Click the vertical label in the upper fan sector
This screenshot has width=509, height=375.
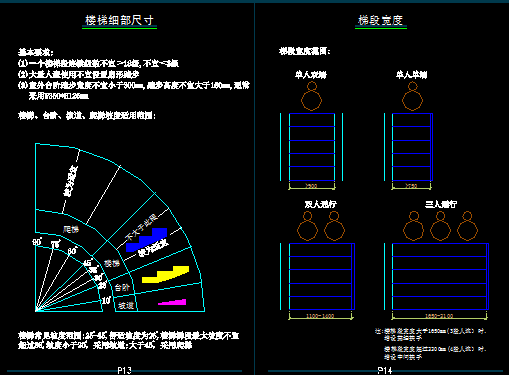(71, 181)
